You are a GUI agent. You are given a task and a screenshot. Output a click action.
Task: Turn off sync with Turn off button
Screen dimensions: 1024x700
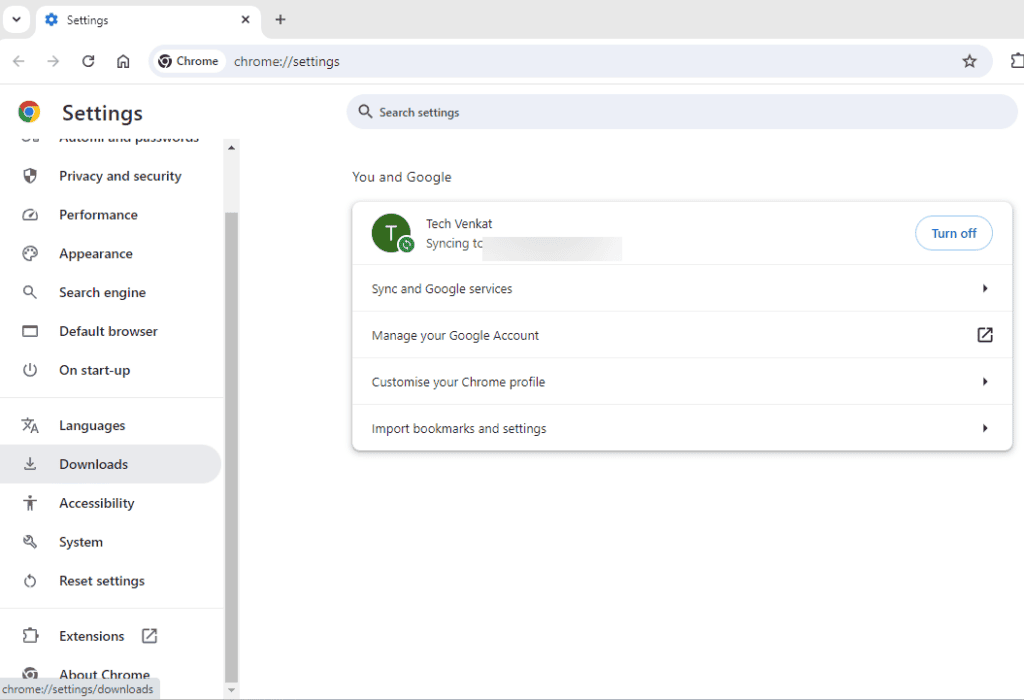tap(953, 233)
